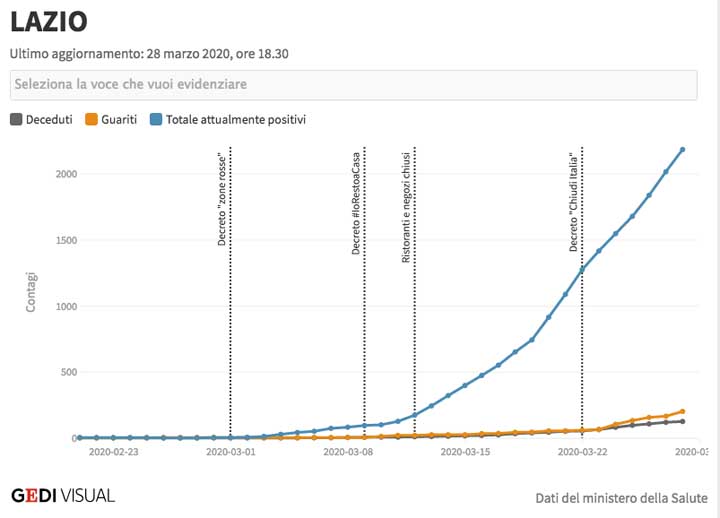Click the 'Ristoranti e negozi chiusi' marker
The width and height of the screenshot is (720, 518).
click(x=414, y=300)
